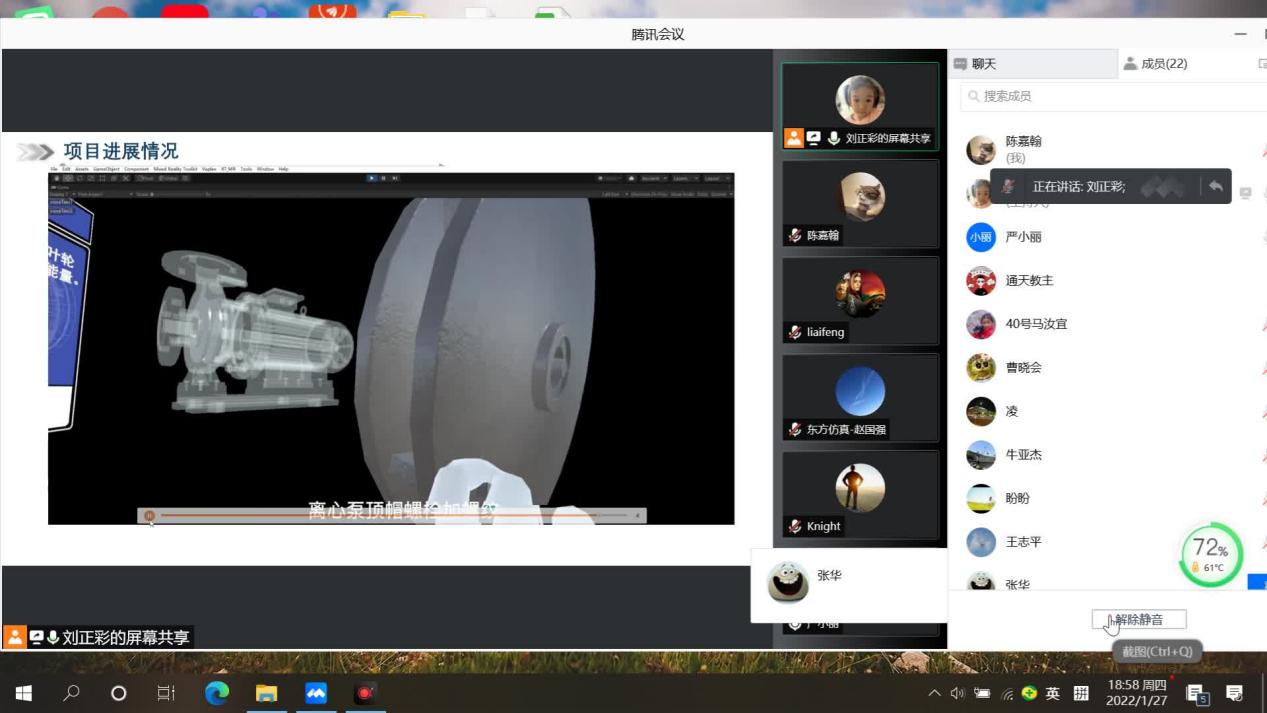
Task: Open Tencent Meeting from the taskbar
Action: (x=316, y=693)
